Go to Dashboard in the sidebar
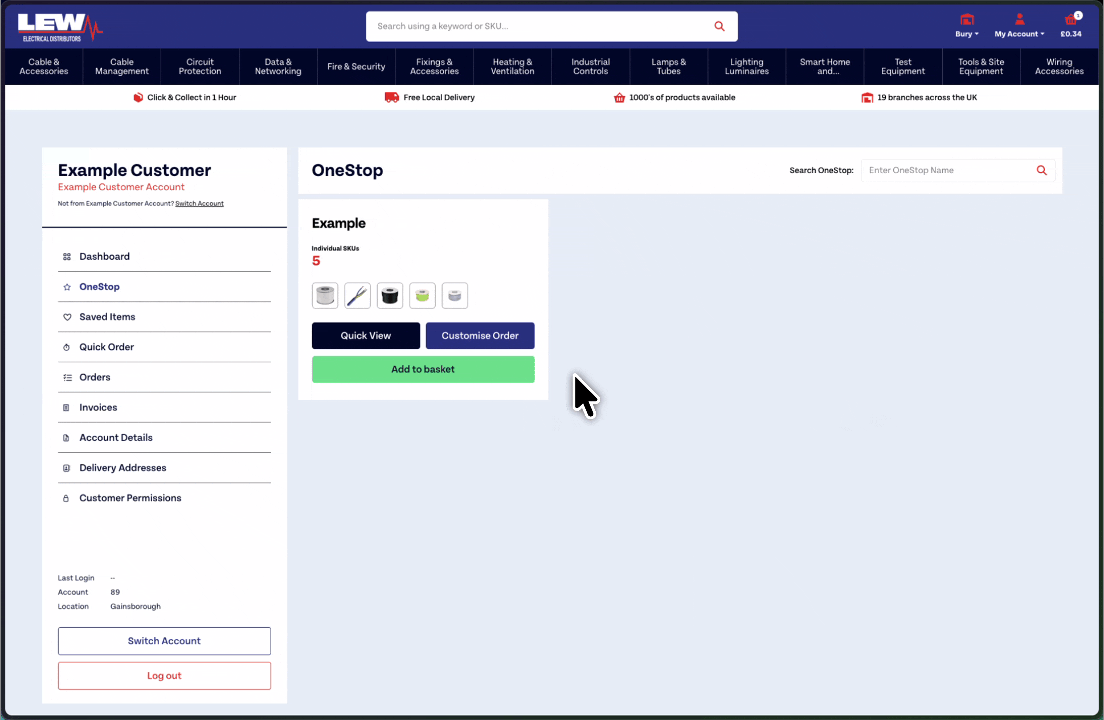 click(104, 257)
